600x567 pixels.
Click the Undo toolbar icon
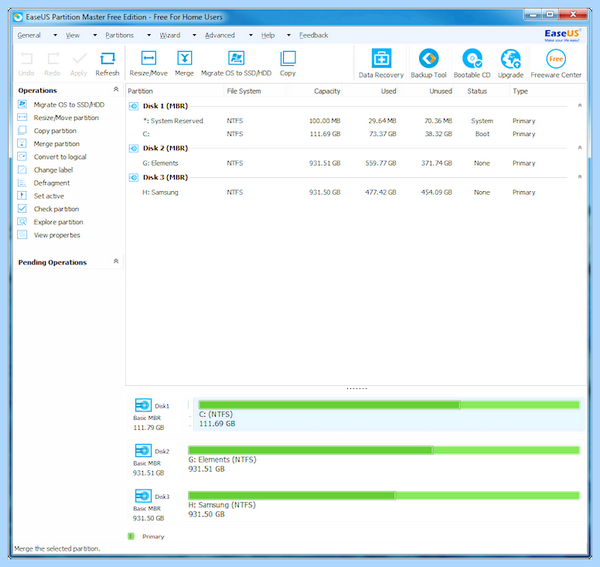pyautogui.click(x=26, y=59)
